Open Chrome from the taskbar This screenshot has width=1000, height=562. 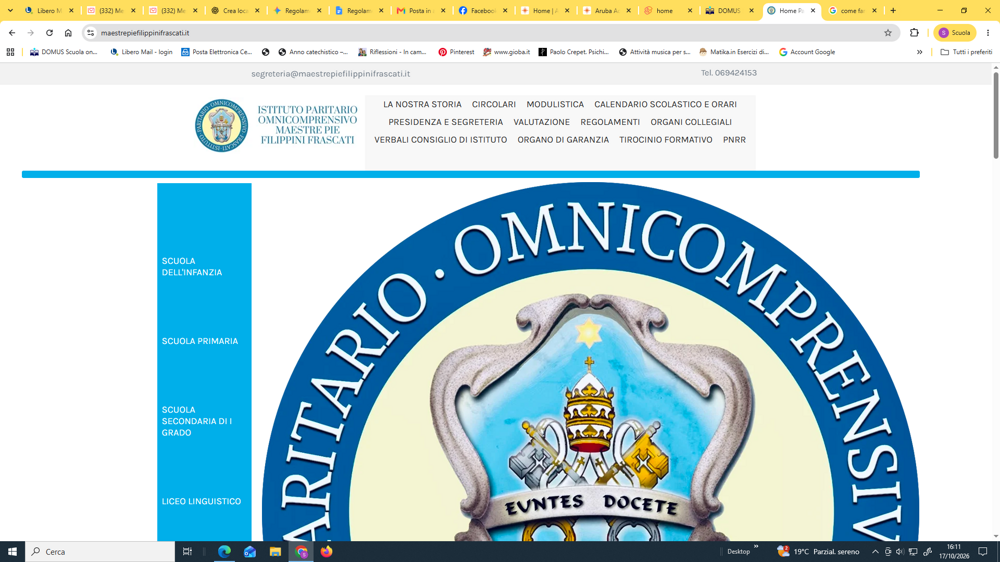301,551
